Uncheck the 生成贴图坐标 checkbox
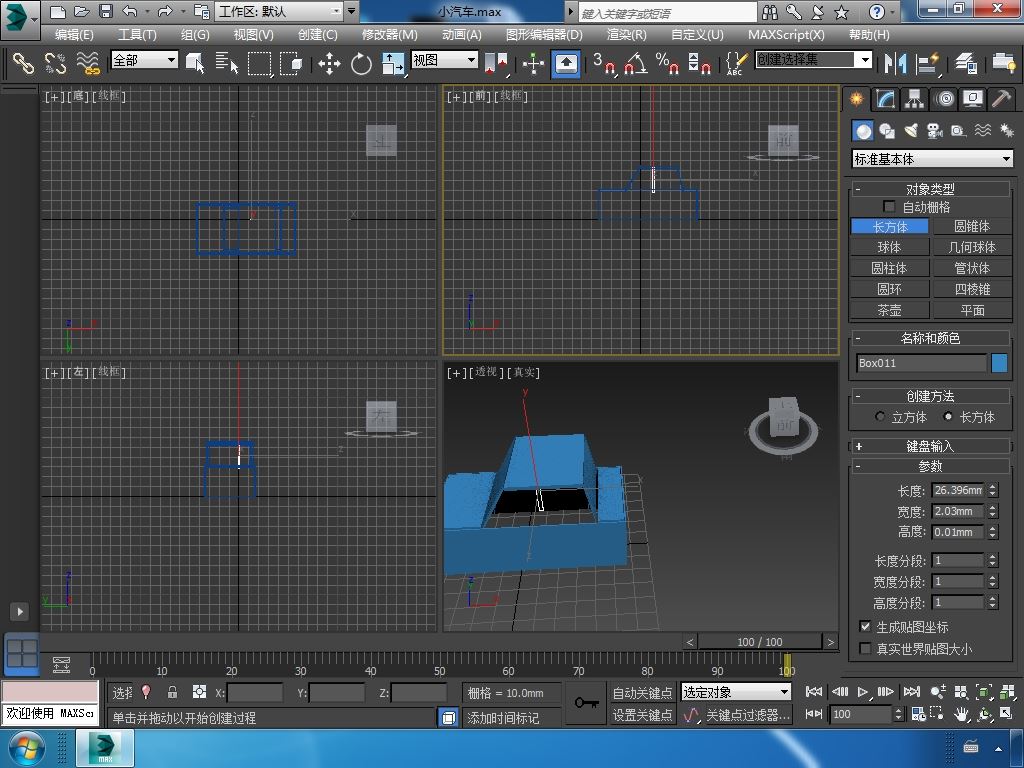Screen dimensions: 1024x768 click(x=866, y=627)
